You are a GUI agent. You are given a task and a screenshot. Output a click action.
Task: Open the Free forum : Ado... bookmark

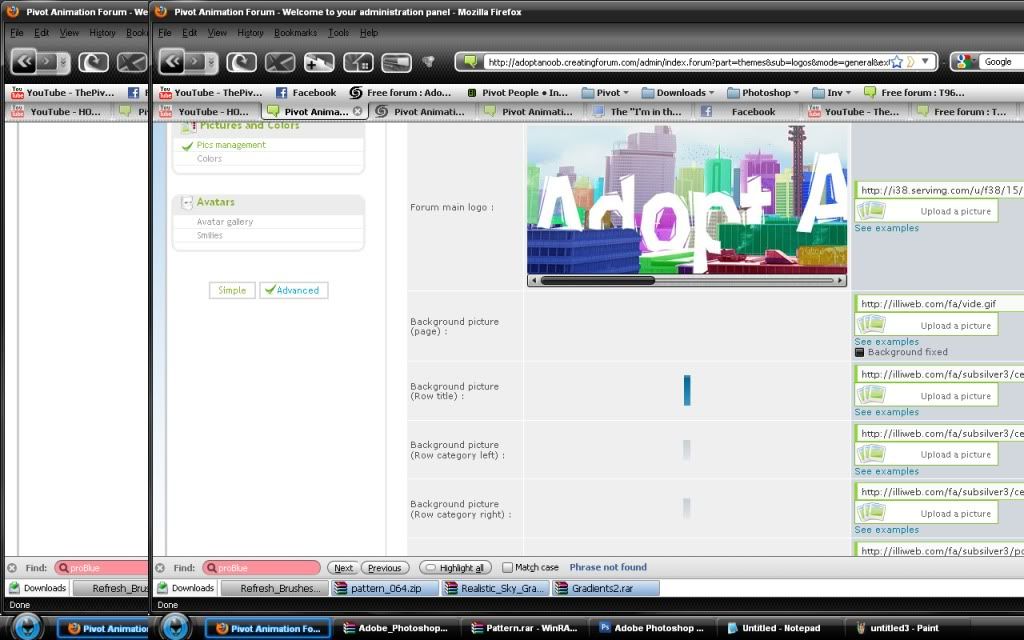pyautogui.click(x=400, y=93)
